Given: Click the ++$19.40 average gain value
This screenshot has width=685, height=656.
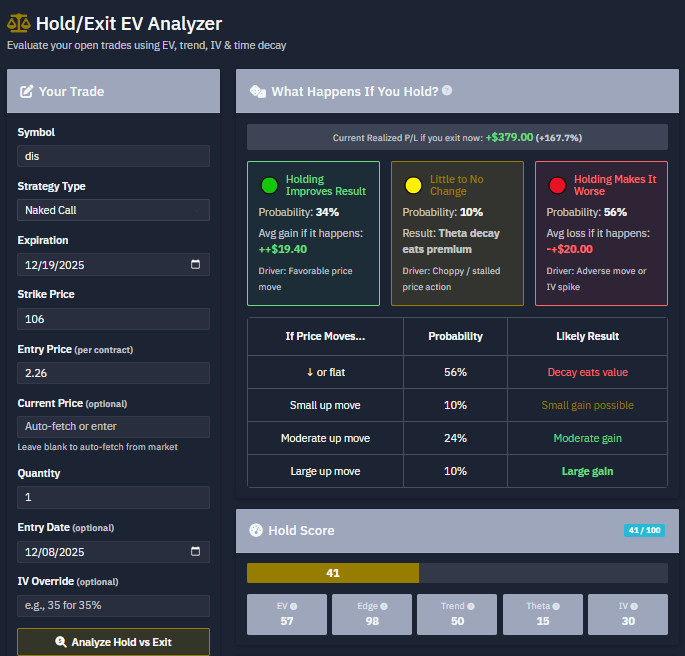Looking at the screenshot, I should (x=283, y=249).
